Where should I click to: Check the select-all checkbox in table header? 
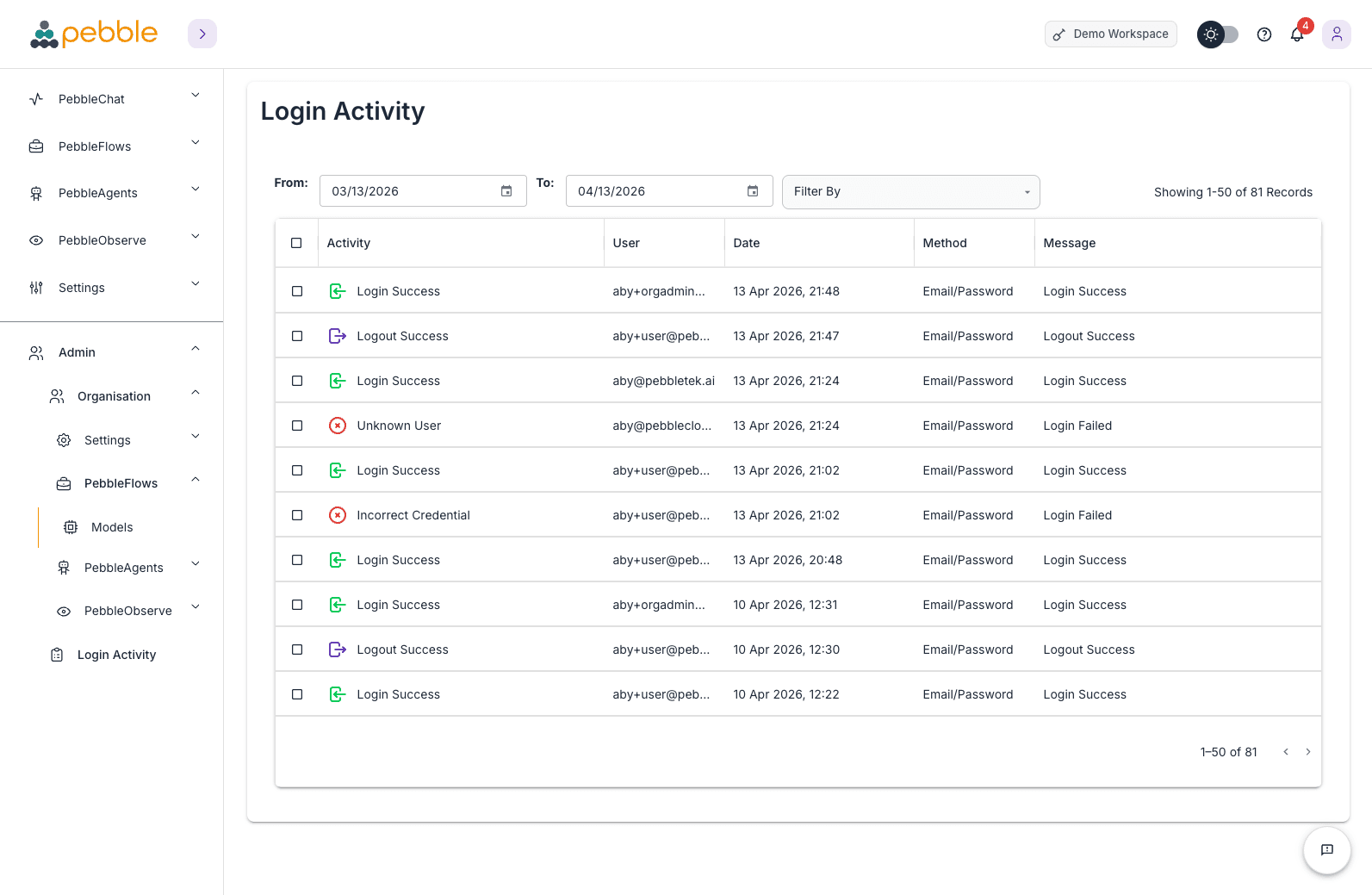click(296, 243)
